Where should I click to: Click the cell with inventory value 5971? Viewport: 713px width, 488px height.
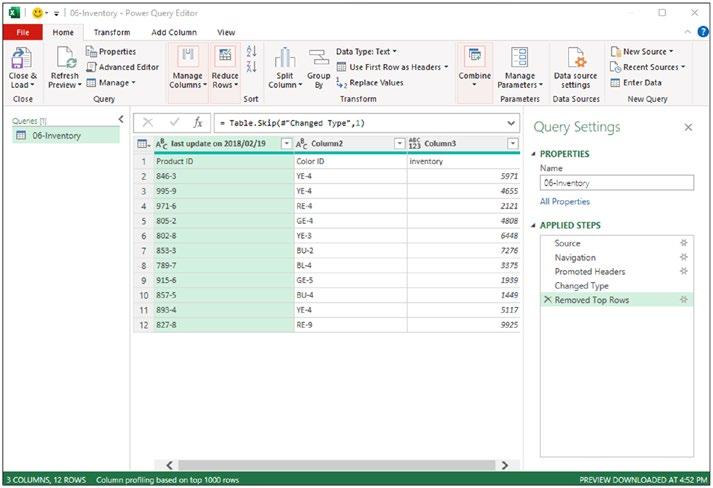463,176
